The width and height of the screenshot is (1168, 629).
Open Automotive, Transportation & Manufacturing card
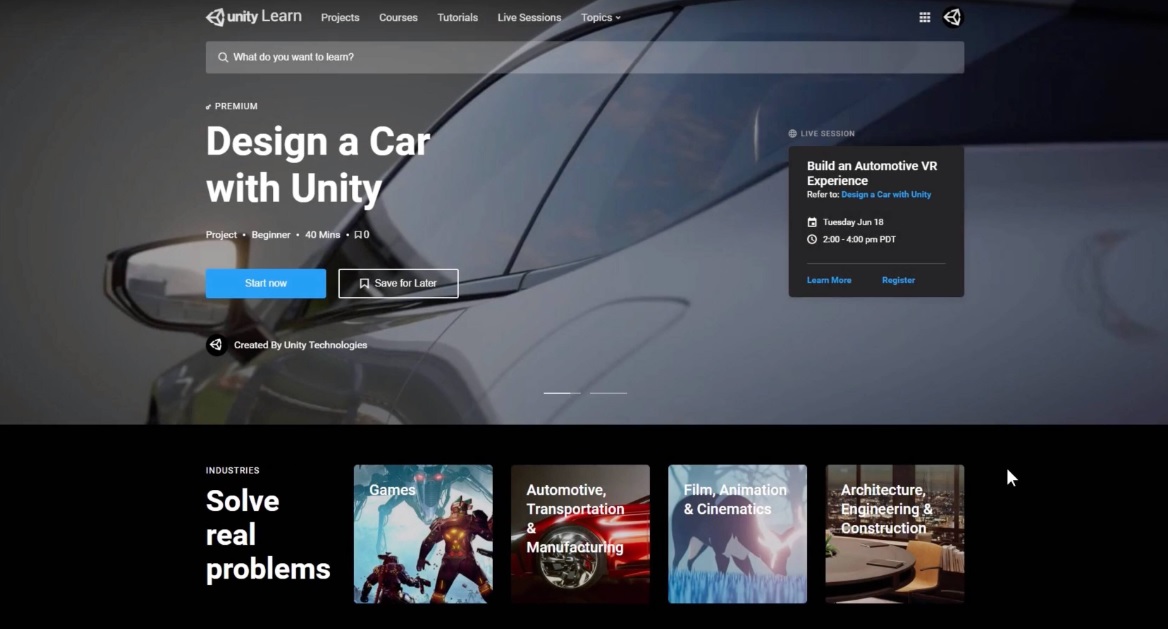pyautogui.click(x=580, y=534)
